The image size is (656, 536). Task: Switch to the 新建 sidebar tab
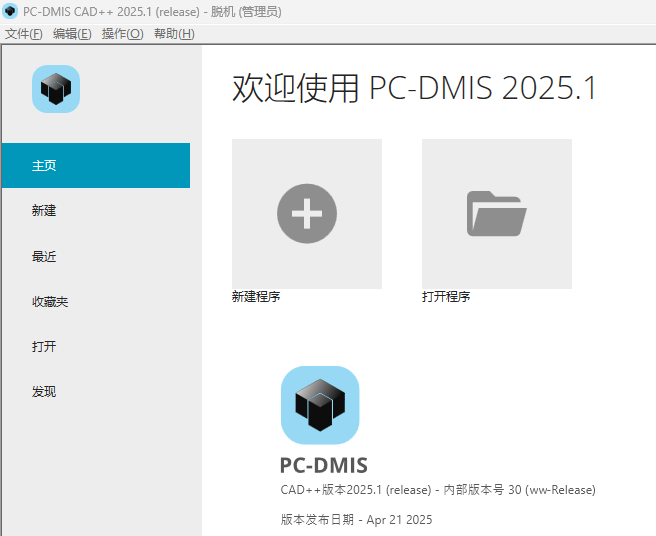click(45, 211)
